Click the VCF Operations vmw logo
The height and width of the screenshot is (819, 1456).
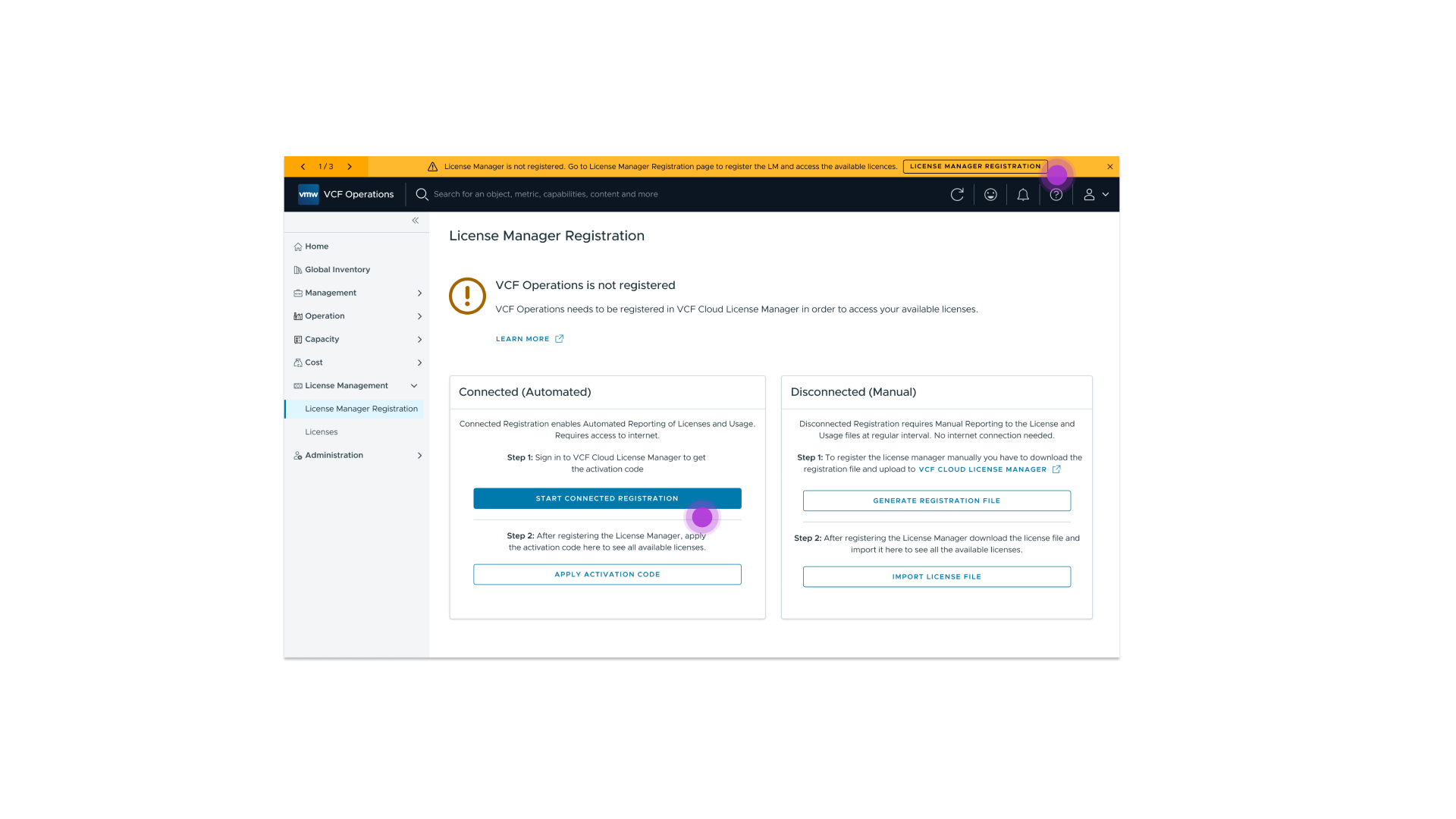pyautogui.click(x=309, y=195)
